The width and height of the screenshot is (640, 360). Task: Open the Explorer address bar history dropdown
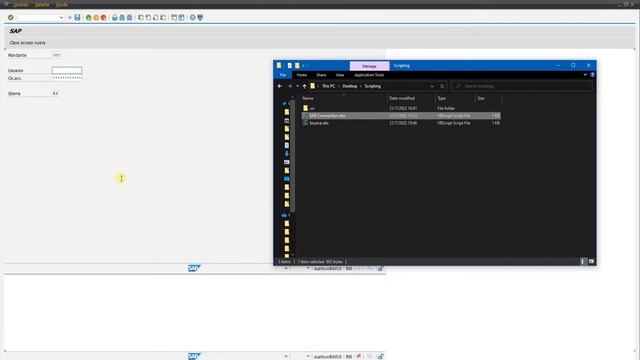[x=432, y=86]
